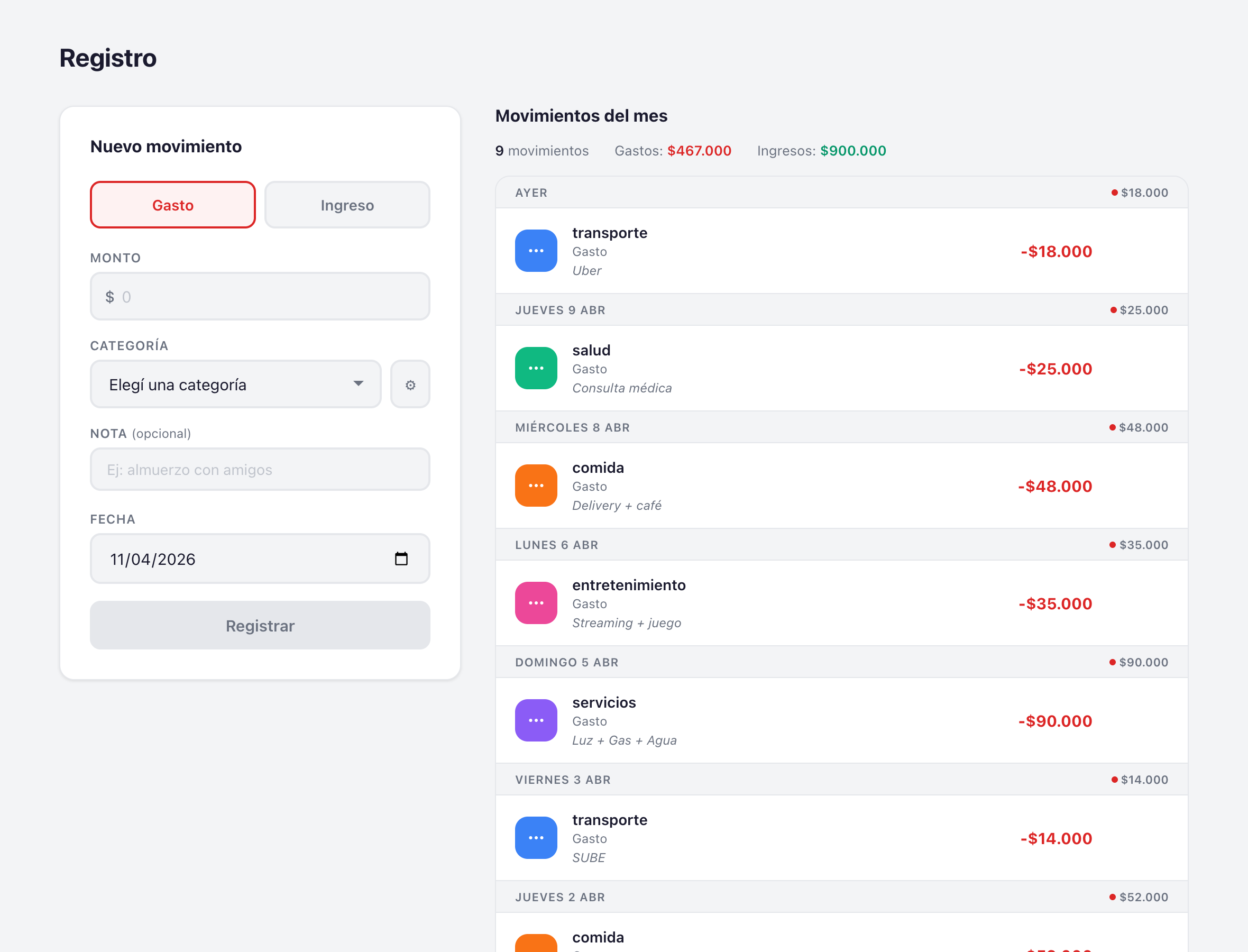Click the orange icon beside the Delivery + café expense
This screenshot has height=952, width=1248.
pos(535,485)
